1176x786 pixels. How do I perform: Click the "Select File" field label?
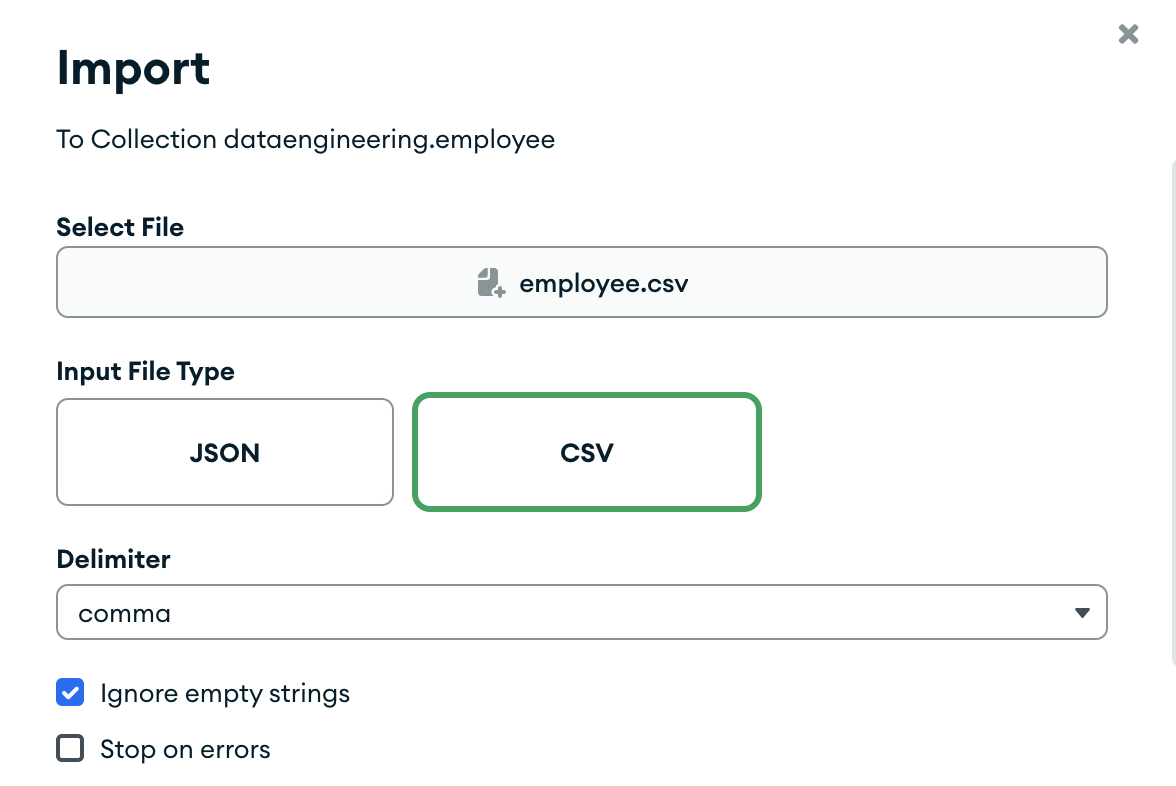(120, 227)
